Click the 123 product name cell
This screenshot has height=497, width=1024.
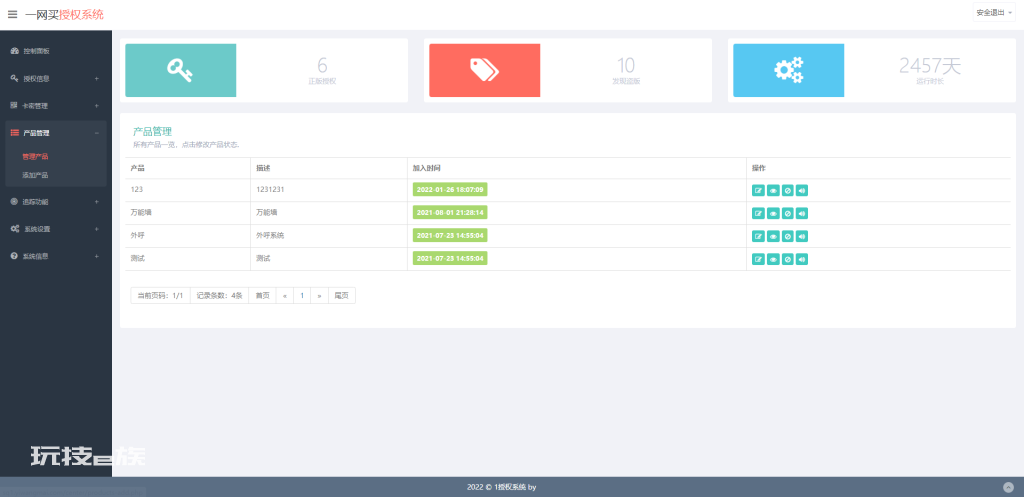(x=188, y=189)
